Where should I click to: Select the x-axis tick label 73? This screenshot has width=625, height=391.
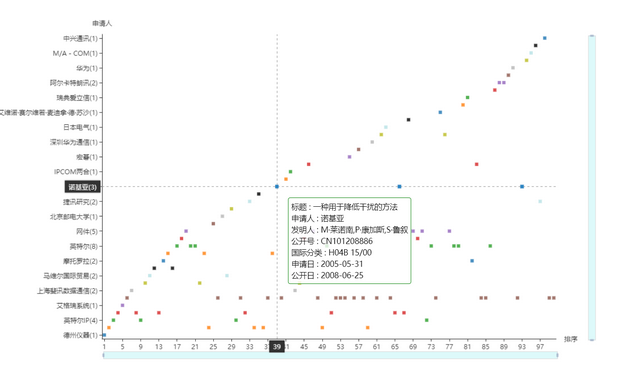431,347
